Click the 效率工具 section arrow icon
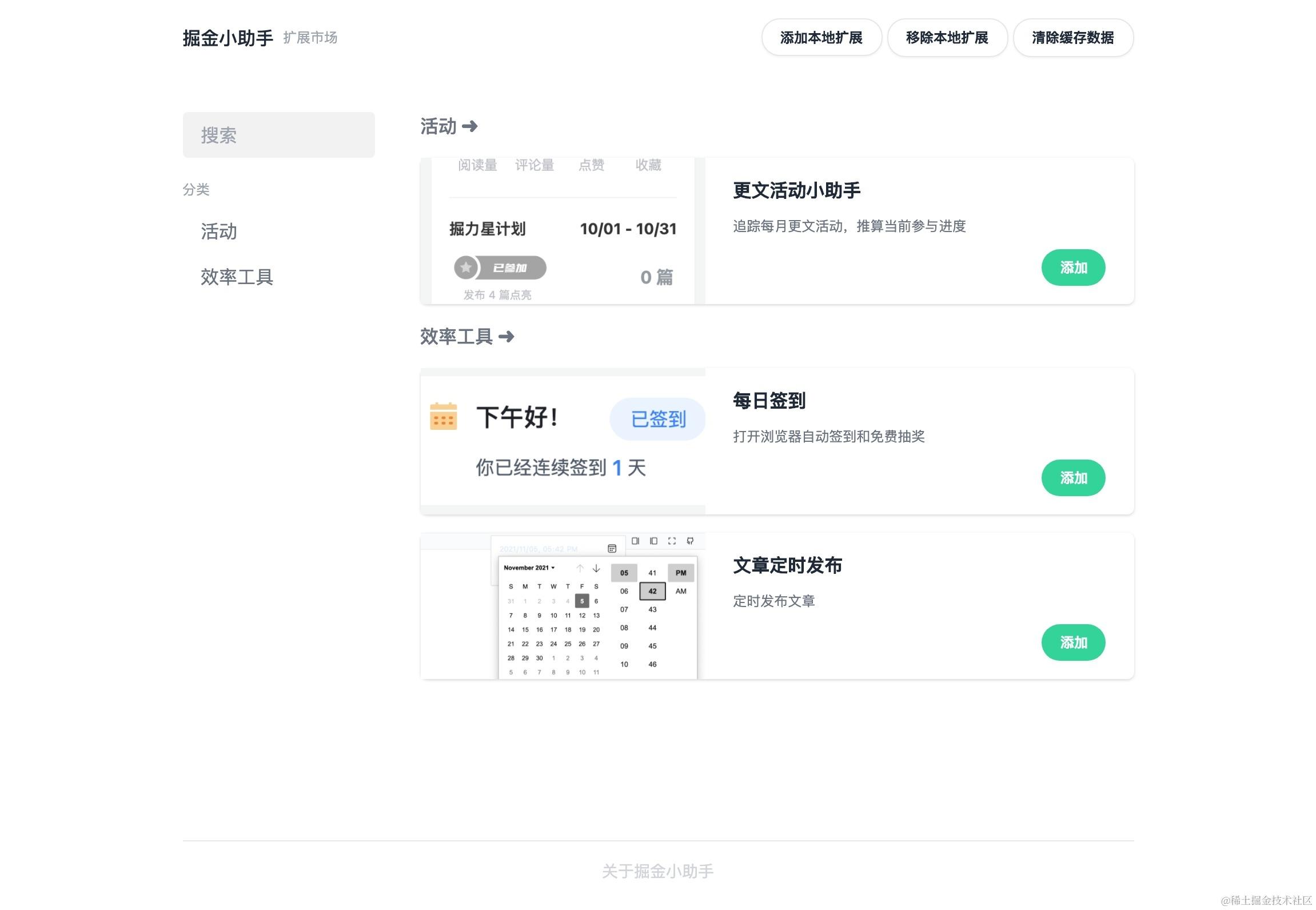Screen dimensions: 1316x910 (x=506, y=336)
